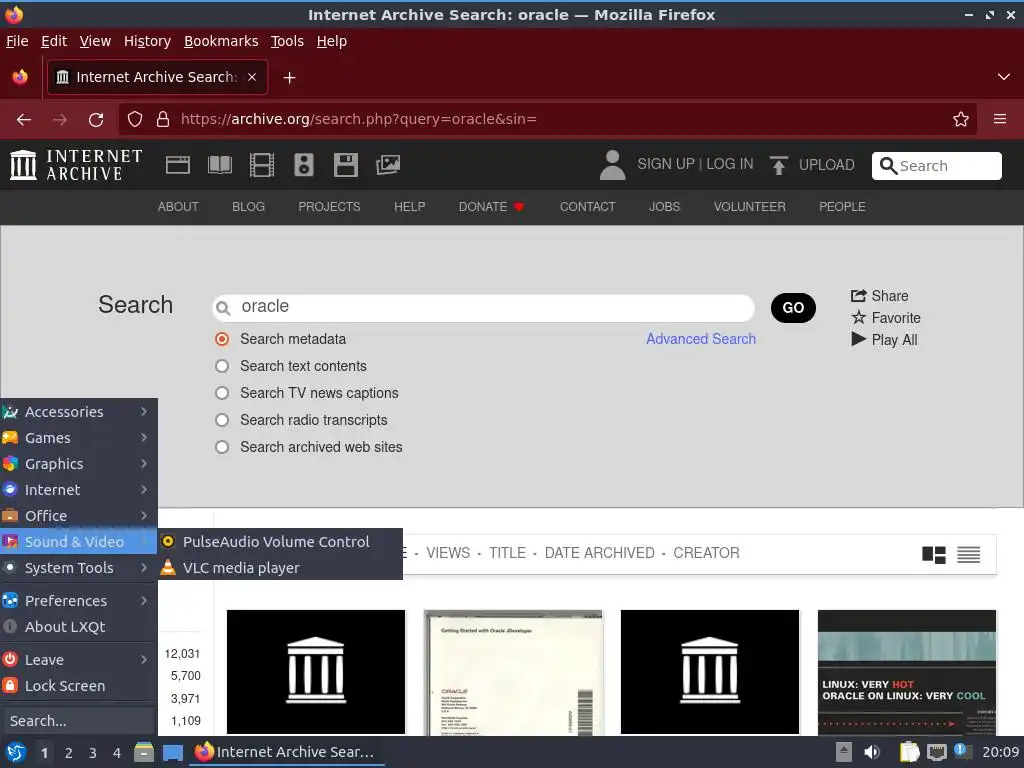The image size is (1024, 768).
Task: Click Lock Screen menu entry
Action: click(x=78, y=686)
